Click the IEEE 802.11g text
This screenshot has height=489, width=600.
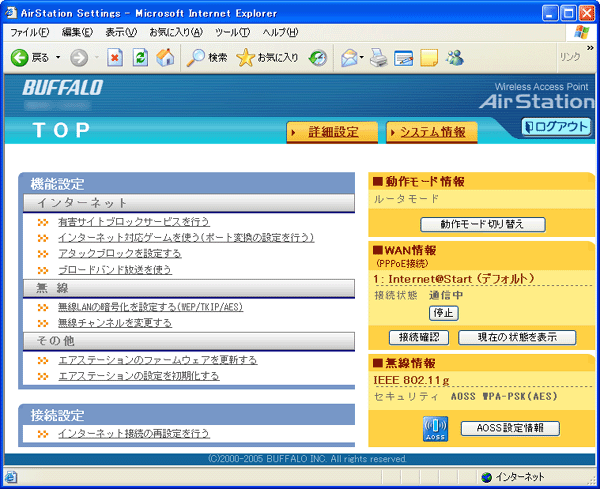coord(412,380)
